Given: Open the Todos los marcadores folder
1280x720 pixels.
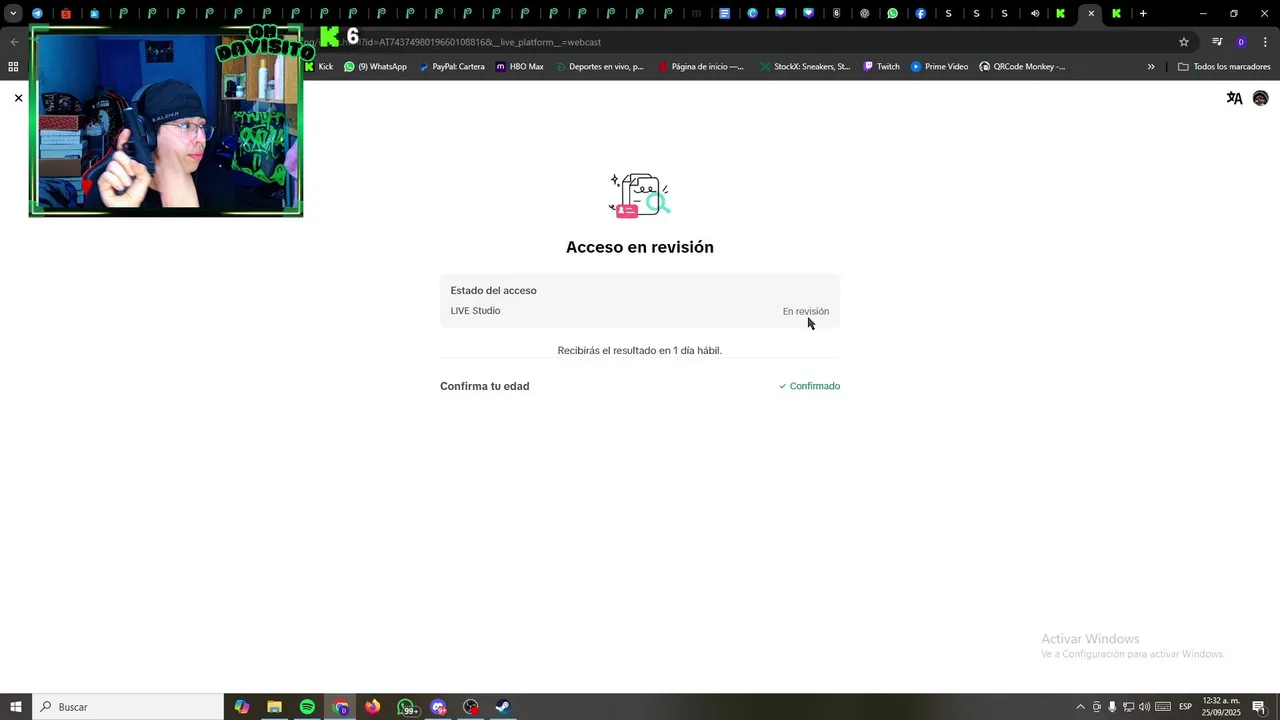Looking at the screenshot, I should [x=1224, y=67].
